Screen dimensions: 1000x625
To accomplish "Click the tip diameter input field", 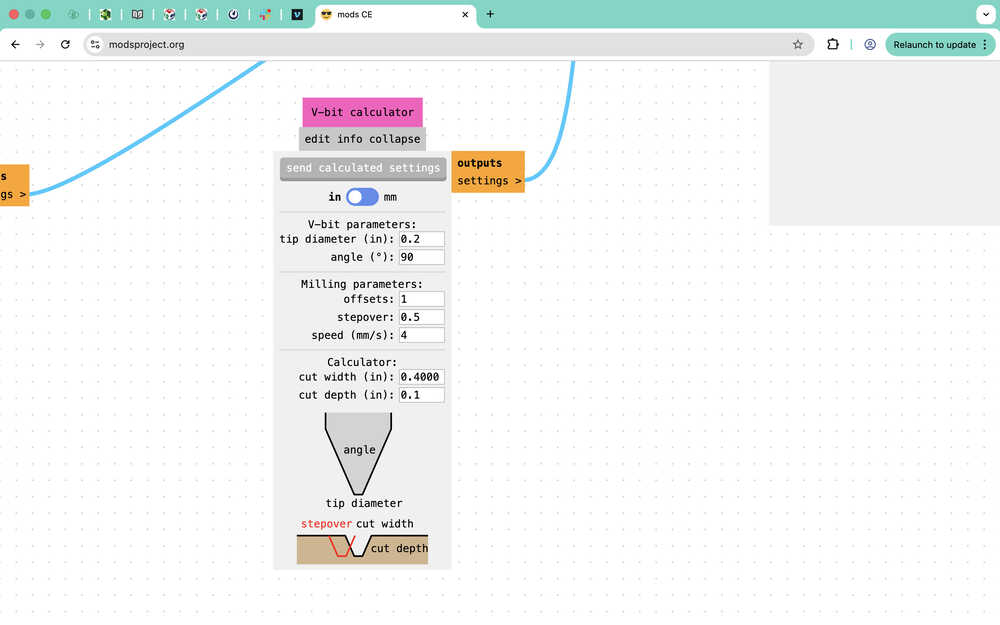I will click(x=422, y=239).
